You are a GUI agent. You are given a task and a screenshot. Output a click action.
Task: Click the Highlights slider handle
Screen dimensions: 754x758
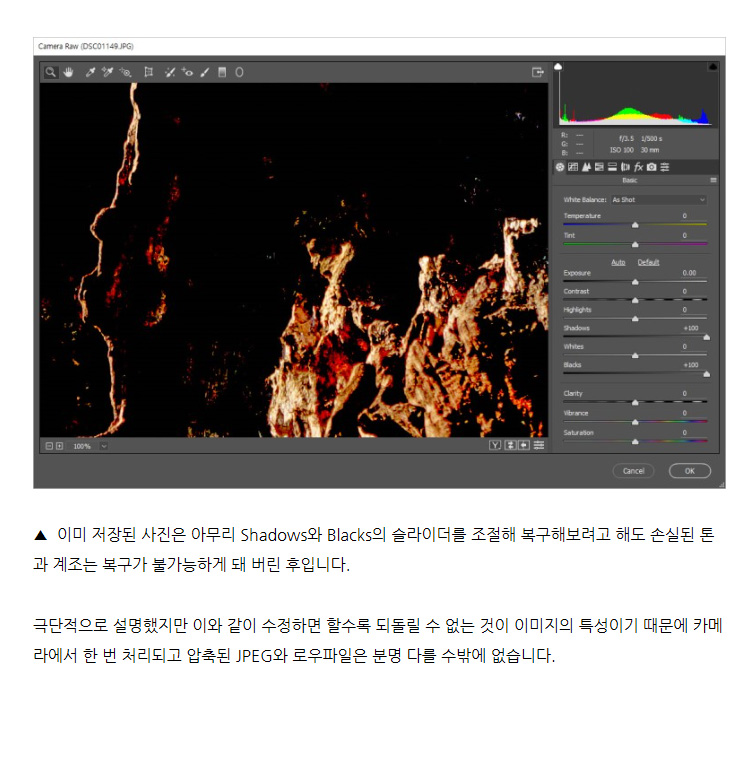click(x=635, y=319)
